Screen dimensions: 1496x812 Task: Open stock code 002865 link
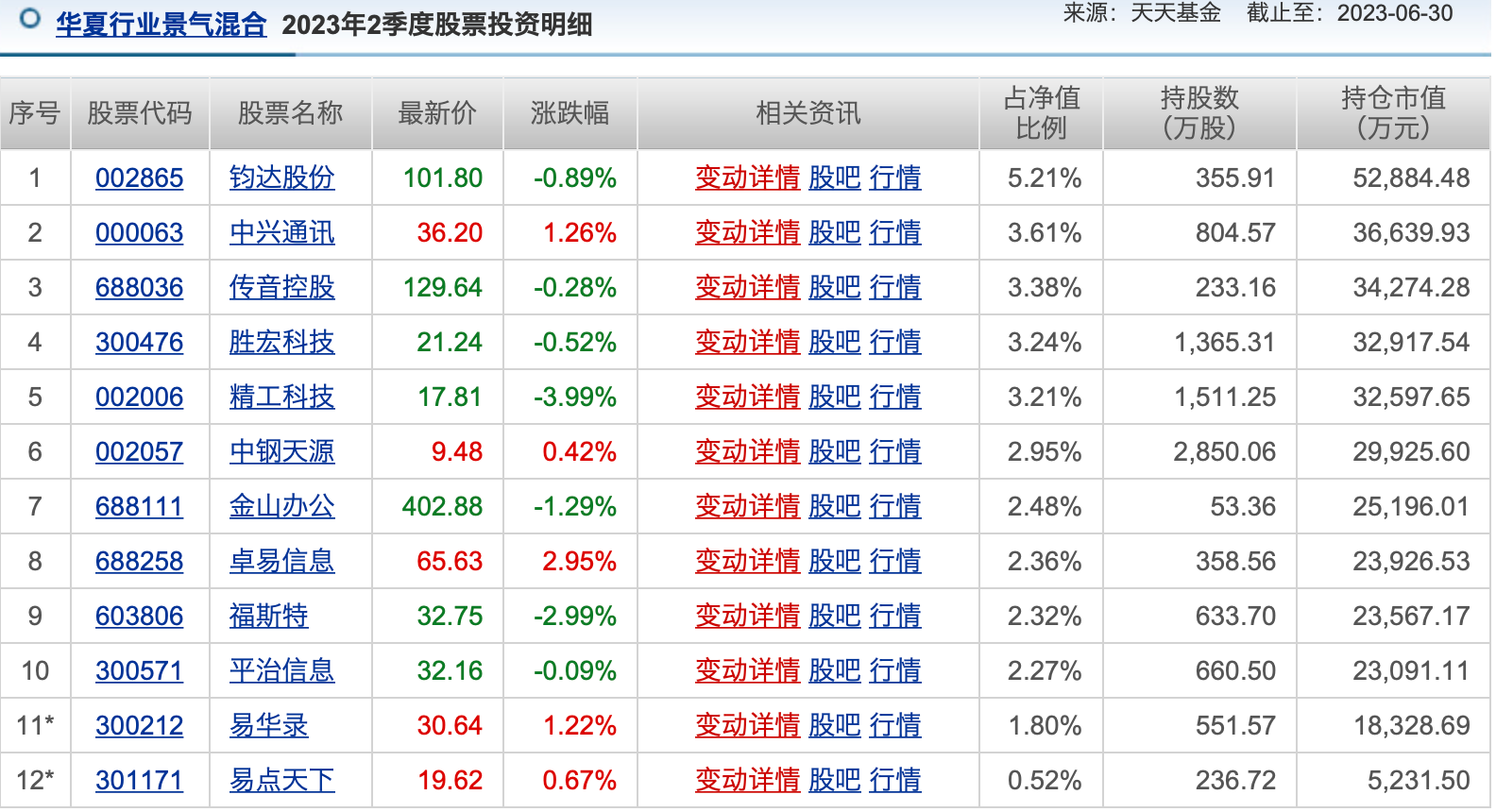(x=139, y=178)
